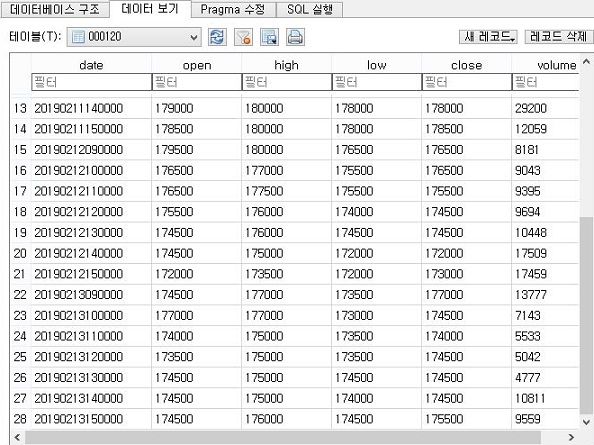Image resolution: width=594 pixels, height=445 pixels.
Task: Clear all filters using the filter icon
Action: click(x=243, y=37)
